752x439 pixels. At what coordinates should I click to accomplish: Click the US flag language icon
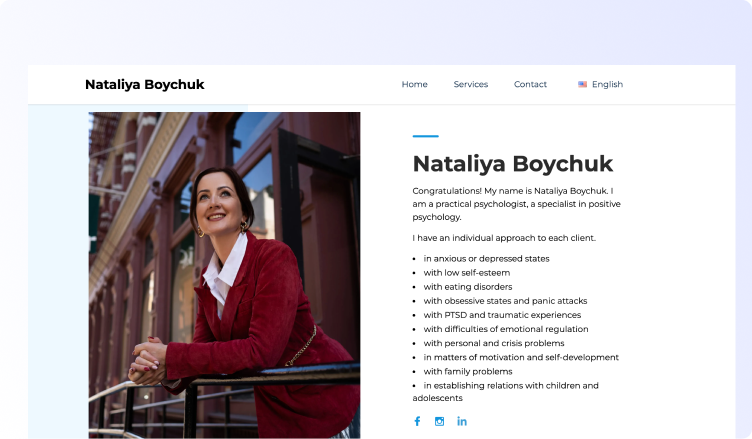582,85
